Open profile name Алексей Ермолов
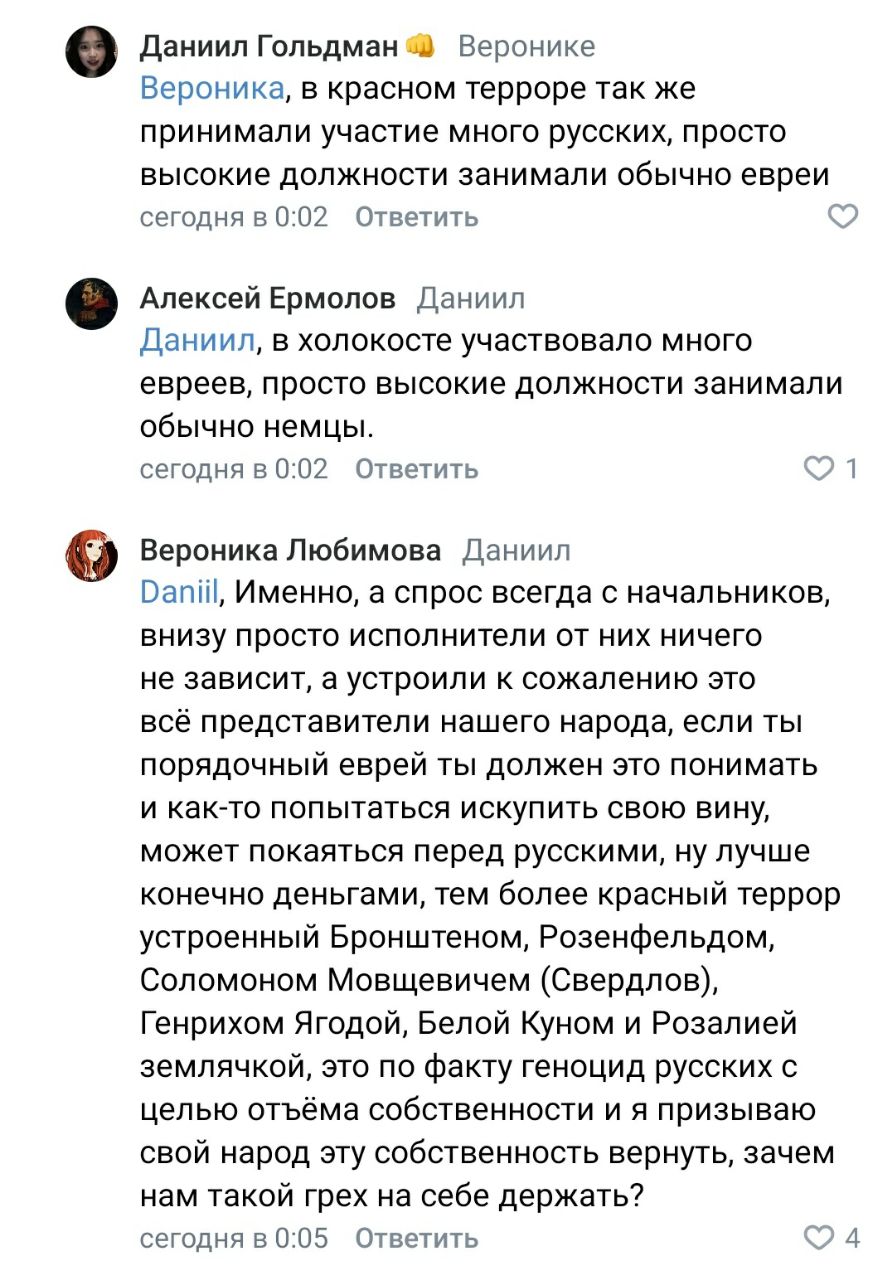895x1280 pixels. [x=268, y=298]
